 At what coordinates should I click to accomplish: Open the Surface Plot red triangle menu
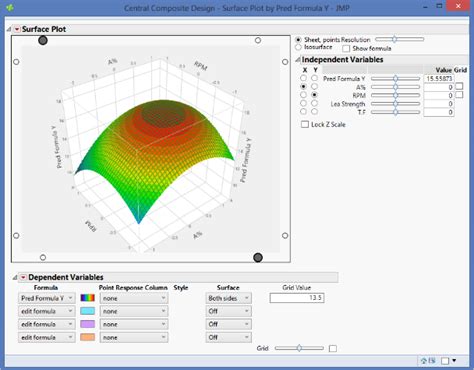click(x=17, y=29)
